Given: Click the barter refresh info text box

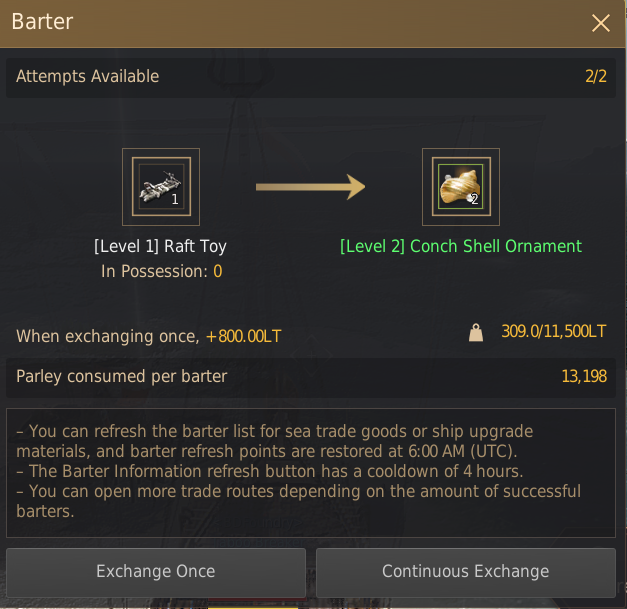Looking at the screenshot, I should click(x=311, y=473).
